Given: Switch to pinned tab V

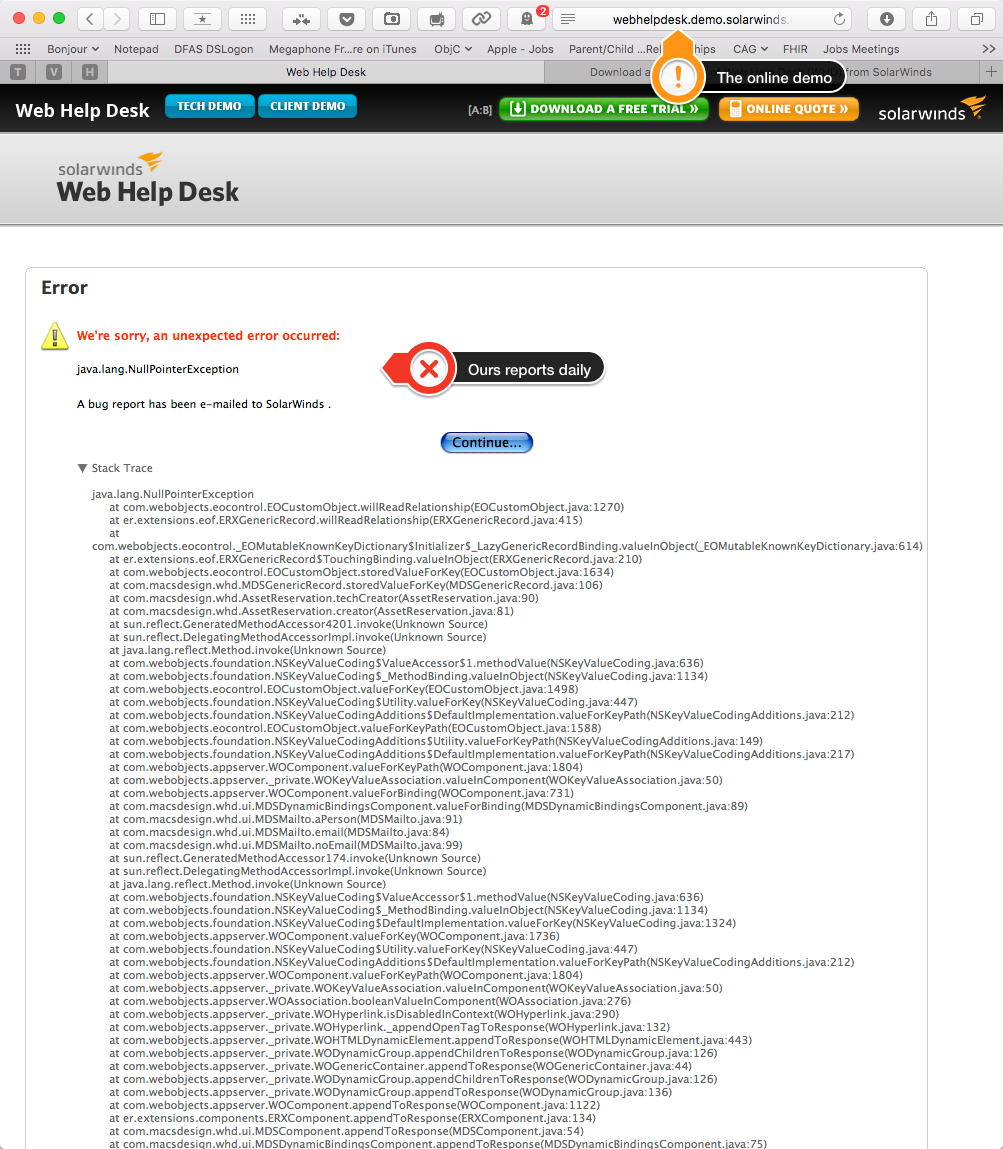Looking at the screenshot, I should click(54, 72).
